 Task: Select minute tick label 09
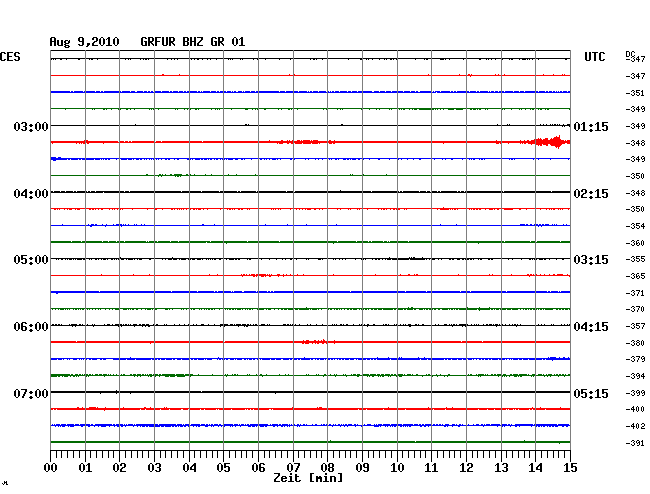tap(362, 468)
